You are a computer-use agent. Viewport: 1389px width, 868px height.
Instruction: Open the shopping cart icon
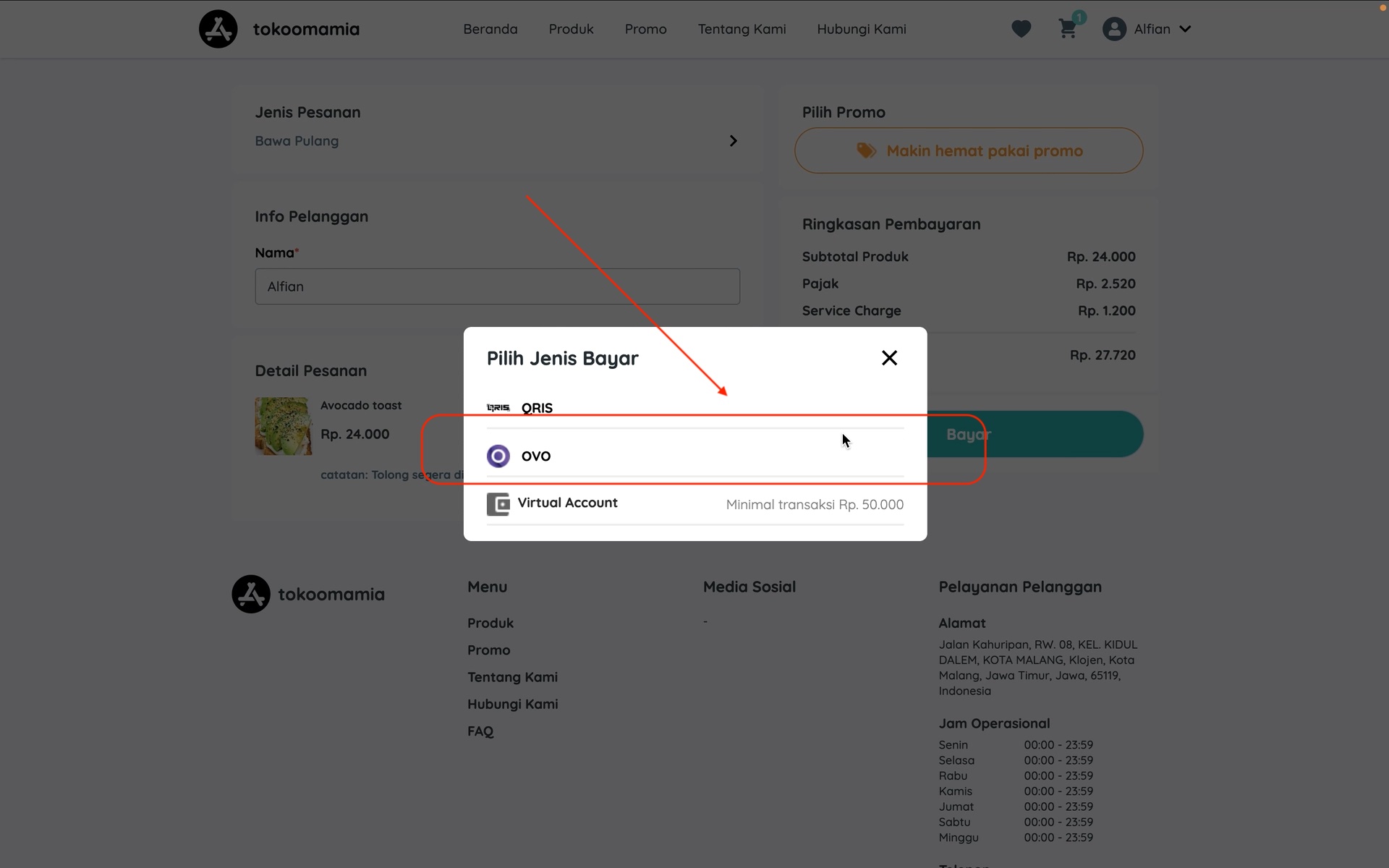coord(1067,29)
